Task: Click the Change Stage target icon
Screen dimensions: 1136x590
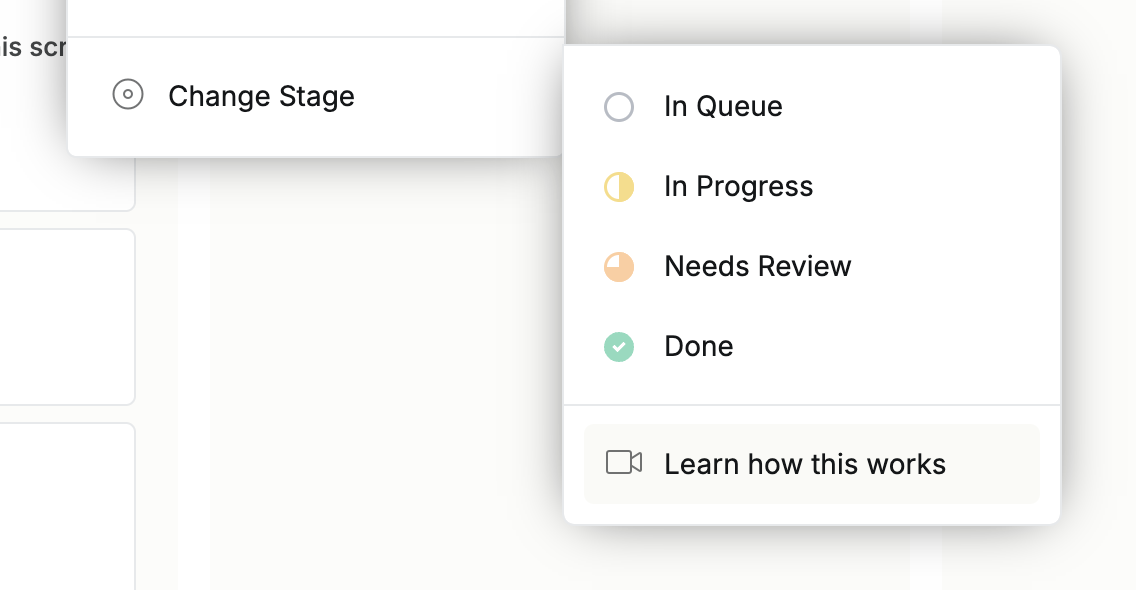Action: tap(128, 96)
